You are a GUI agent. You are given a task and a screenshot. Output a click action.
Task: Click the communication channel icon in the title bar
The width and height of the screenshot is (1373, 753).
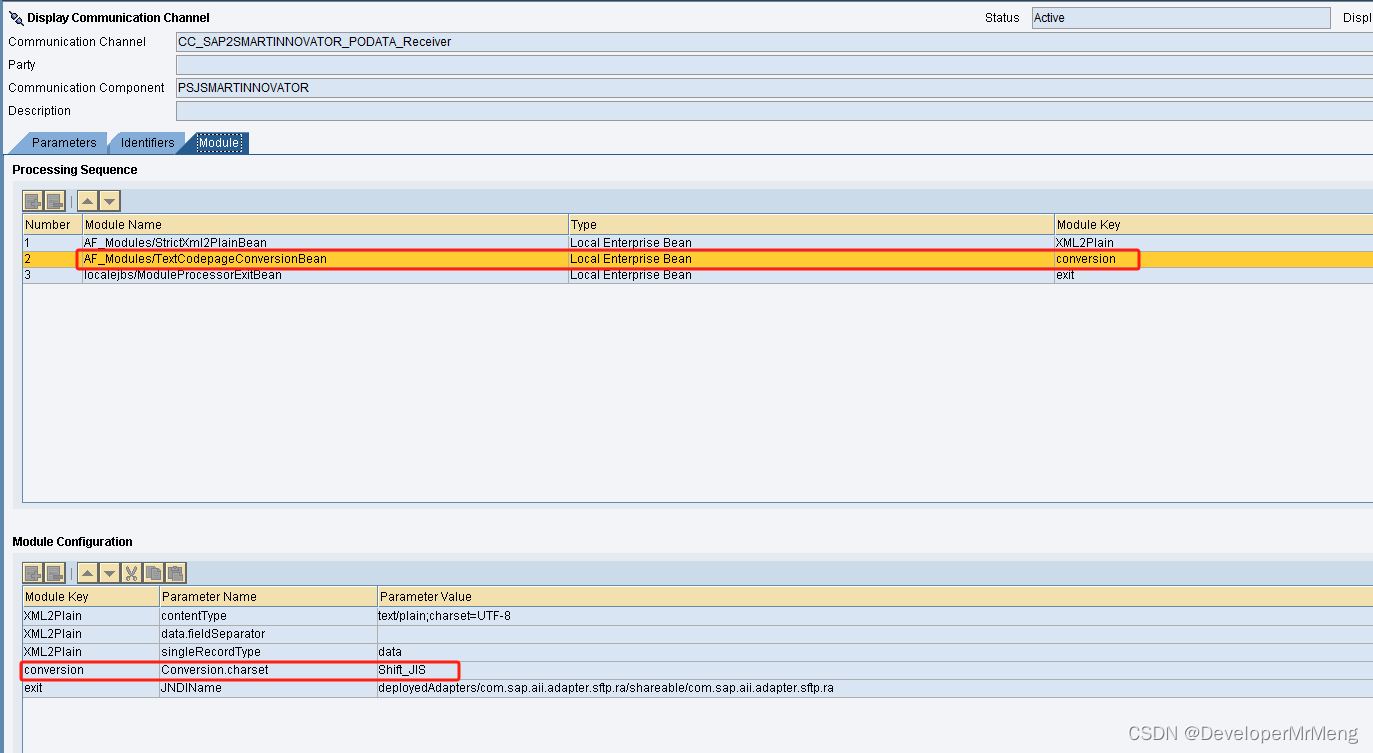click(14, 16)
